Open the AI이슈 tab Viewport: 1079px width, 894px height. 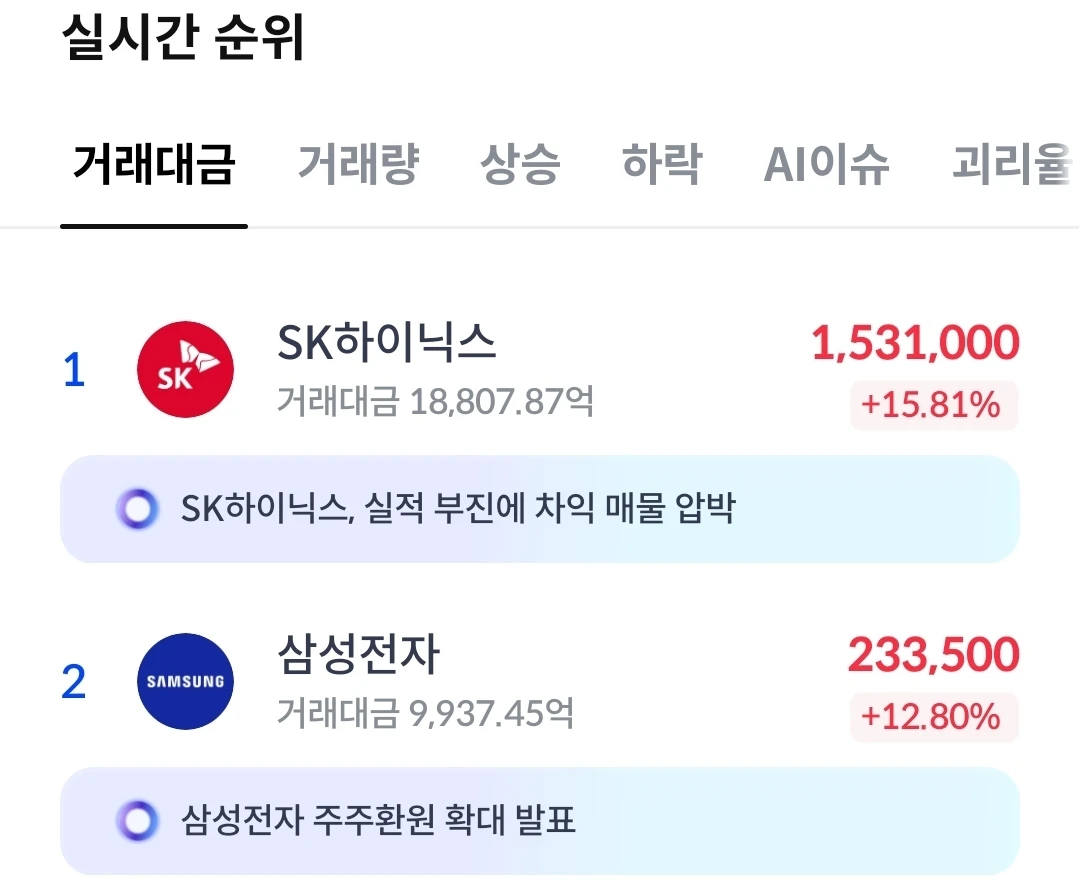point(826,164)
